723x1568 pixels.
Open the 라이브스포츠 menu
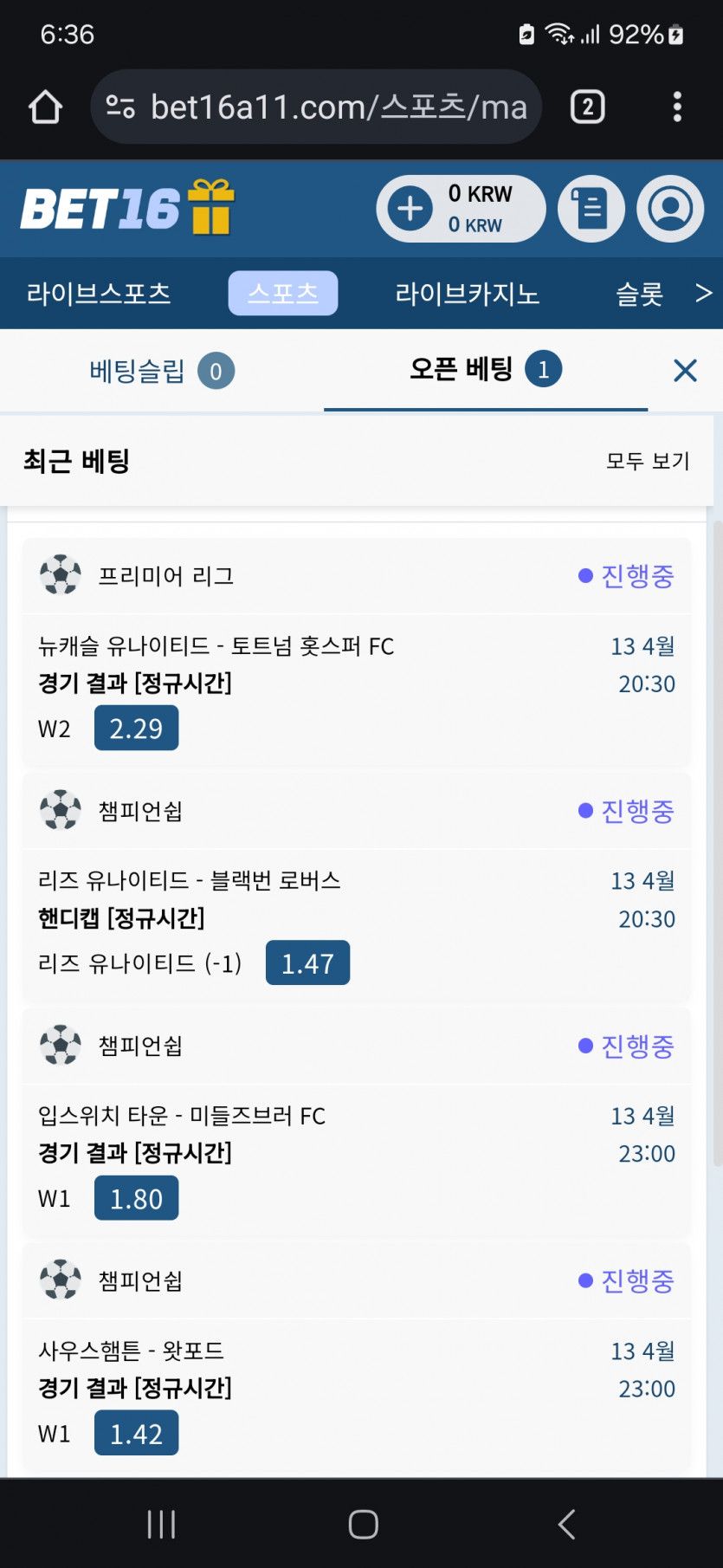coord(99,294)
